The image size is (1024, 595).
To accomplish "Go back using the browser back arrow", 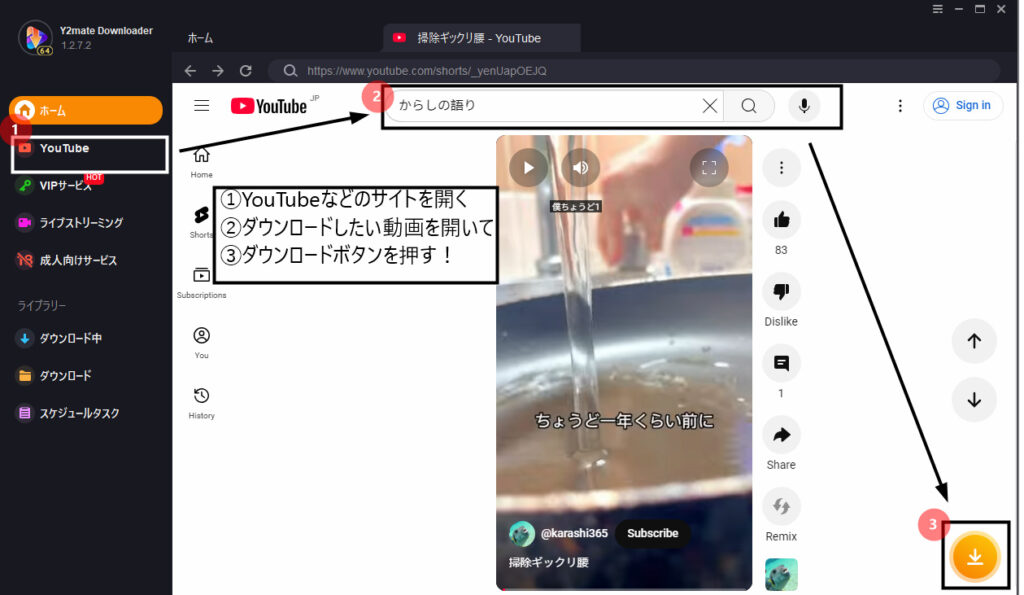I will 190,71.
